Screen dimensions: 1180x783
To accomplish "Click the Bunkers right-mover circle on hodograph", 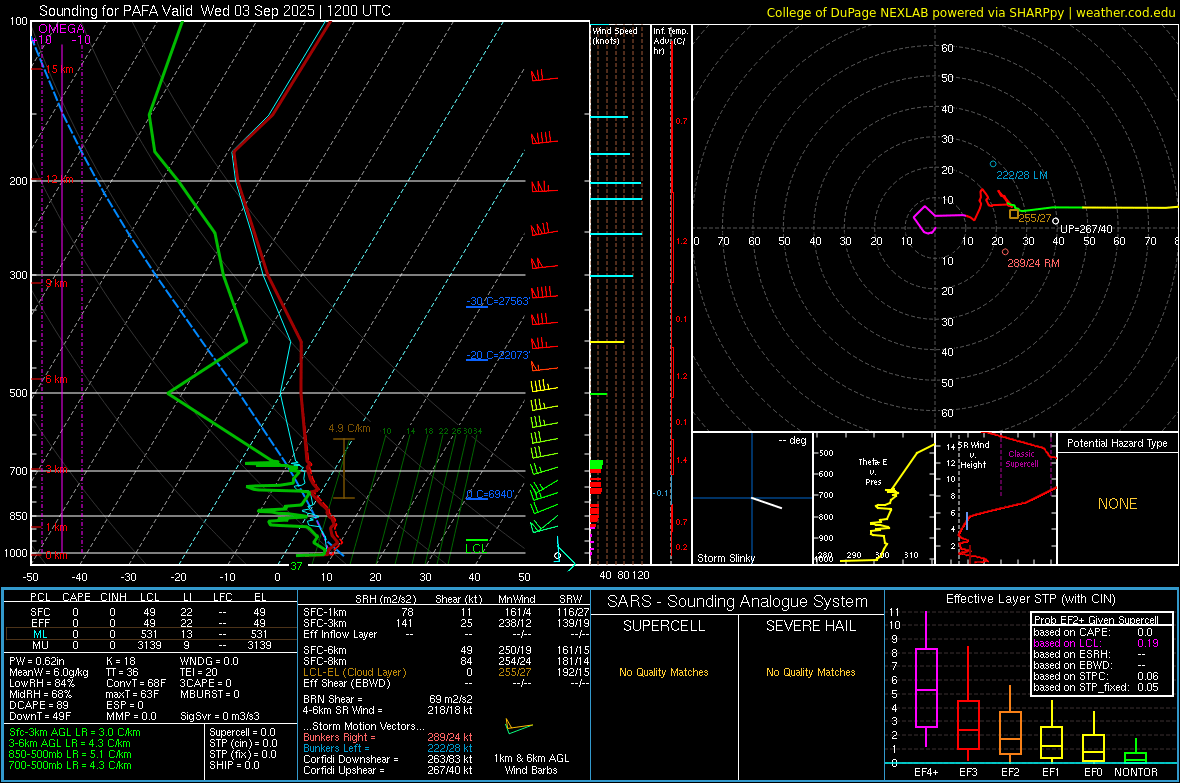I will [1005, 252].
